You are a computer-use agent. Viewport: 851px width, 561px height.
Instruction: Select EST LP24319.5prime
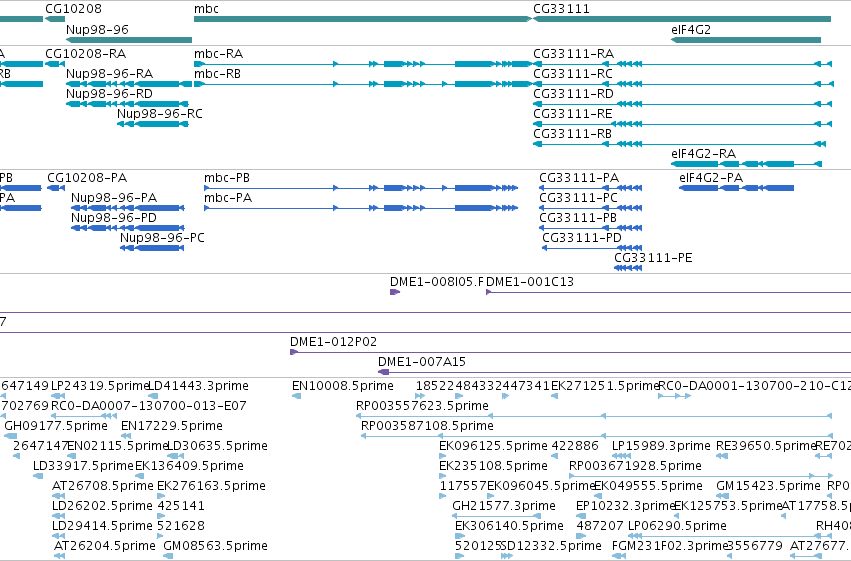coord(58,396)
